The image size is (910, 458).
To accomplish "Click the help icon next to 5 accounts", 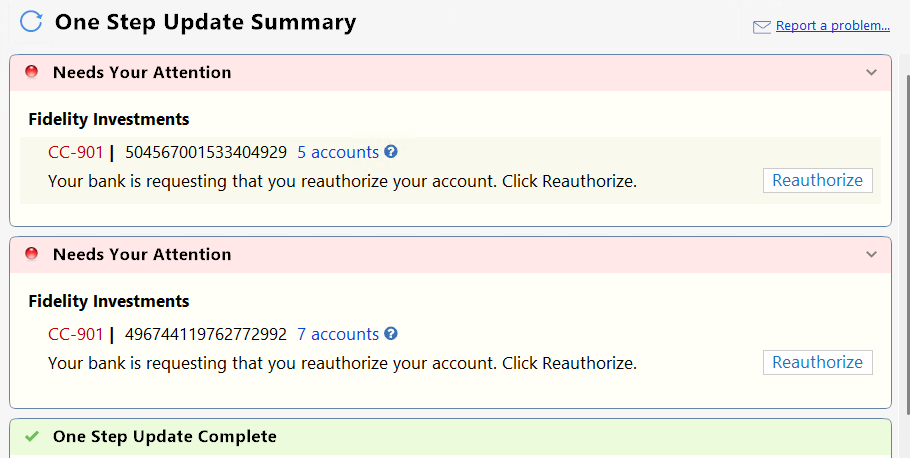I will pos(391,152).
